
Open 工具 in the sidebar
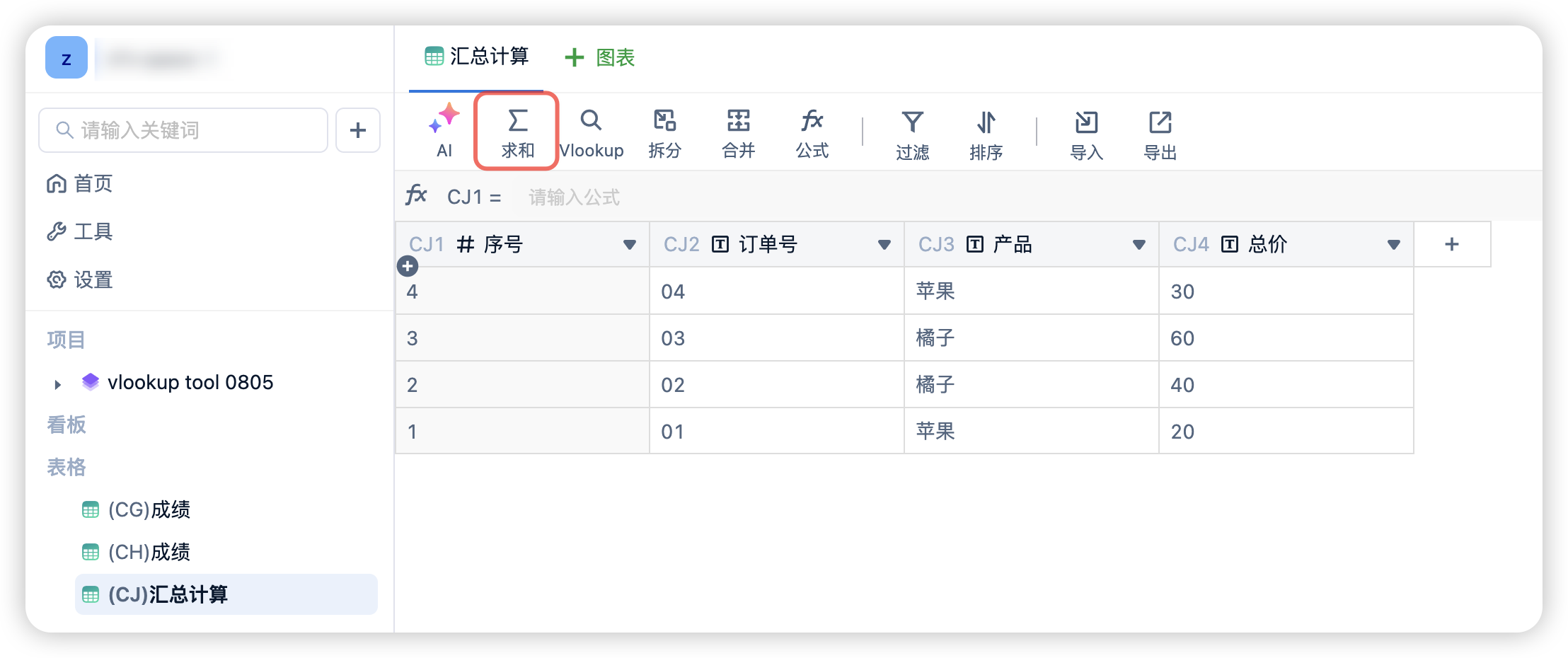tap(79, 231)
